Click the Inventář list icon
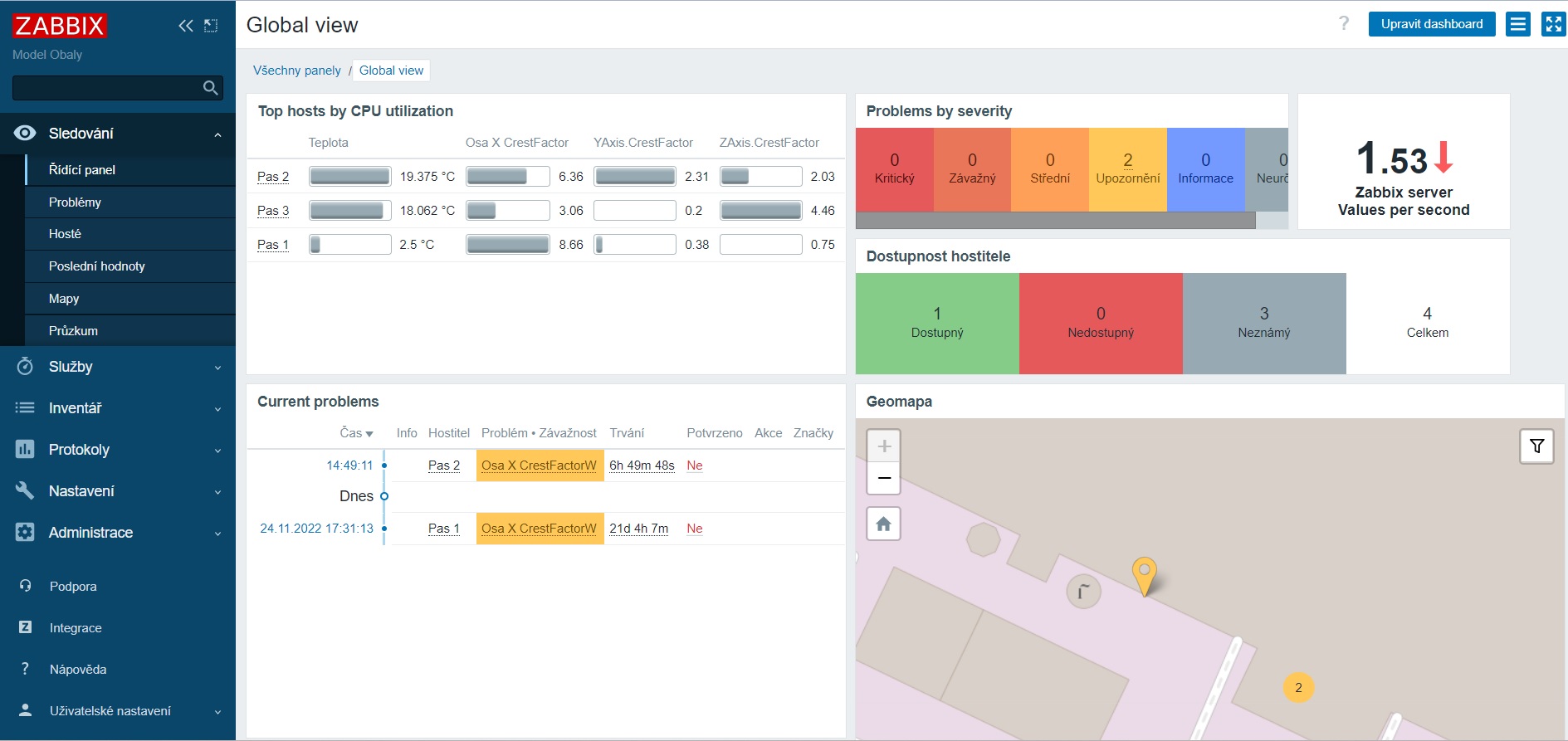Viewport: 1568px width, 741px height. [x=25, y=407]
